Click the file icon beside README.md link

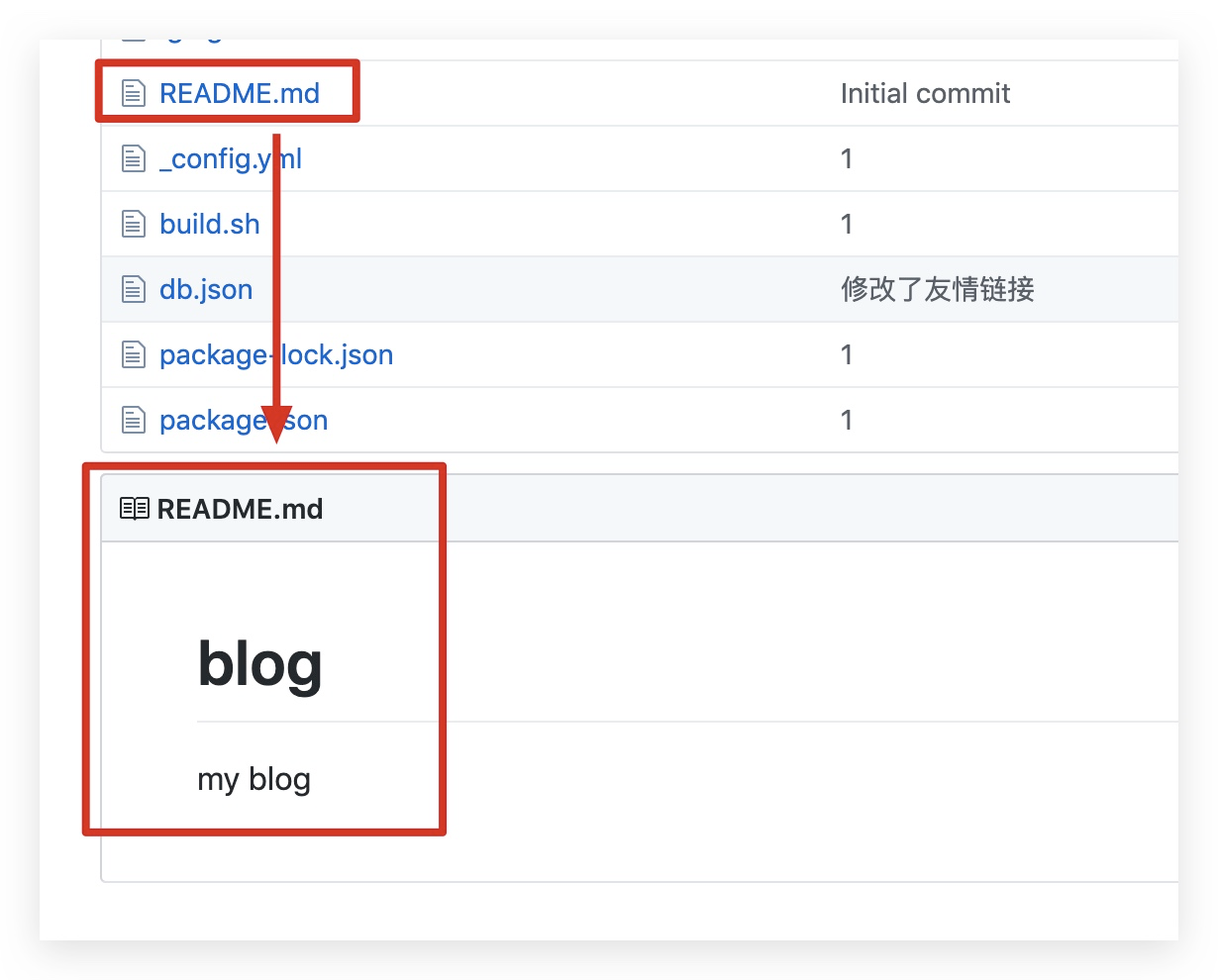tap(133, 93)
